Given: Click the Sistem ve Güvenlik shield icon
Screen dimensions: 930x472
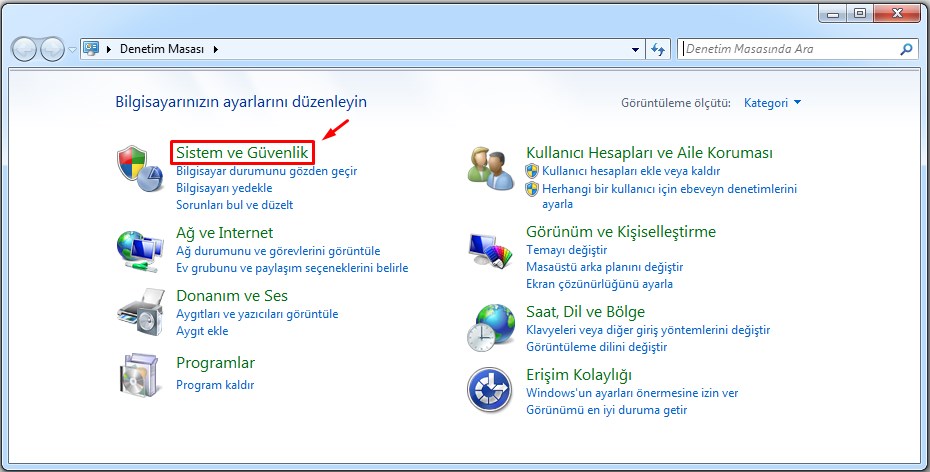Looking at the screenshot, I should coord(139,167).
